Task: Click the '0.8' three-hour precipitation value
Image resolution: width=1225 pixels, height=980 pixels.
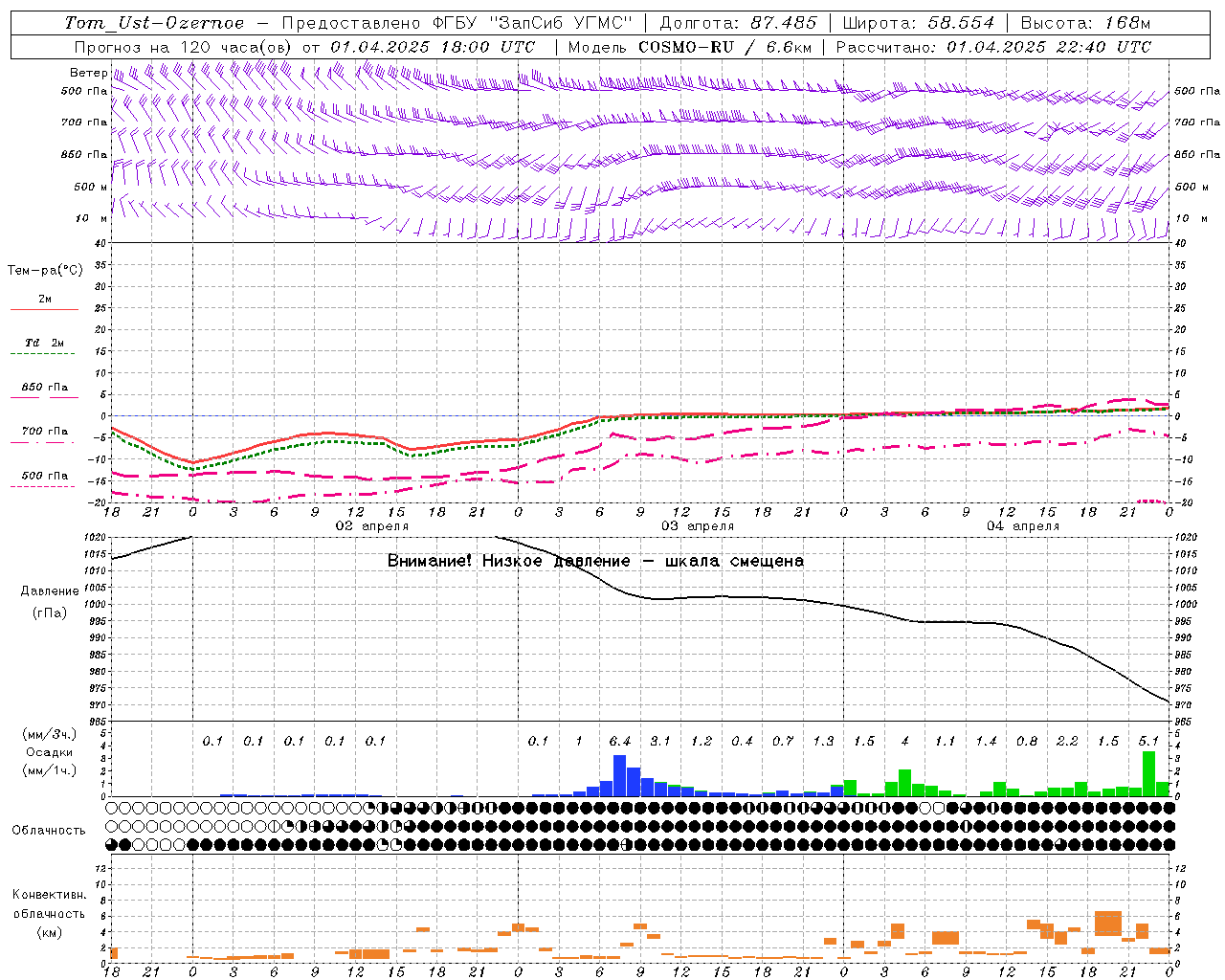Action: click(x=1027, y=741)
